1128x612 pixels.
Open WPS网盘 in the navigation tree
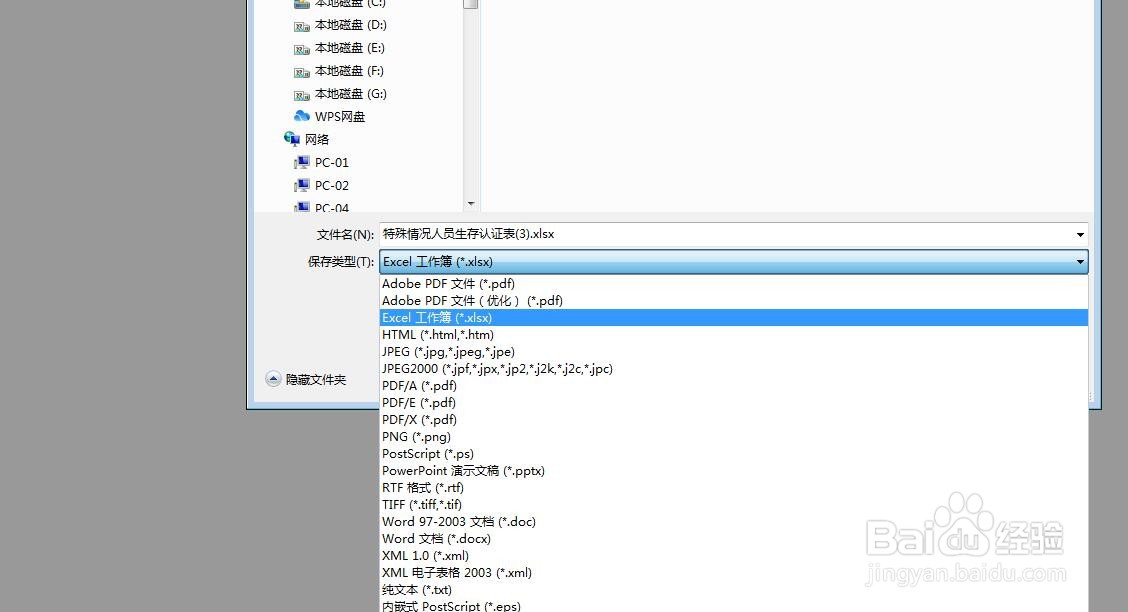[x=340, y=117]
